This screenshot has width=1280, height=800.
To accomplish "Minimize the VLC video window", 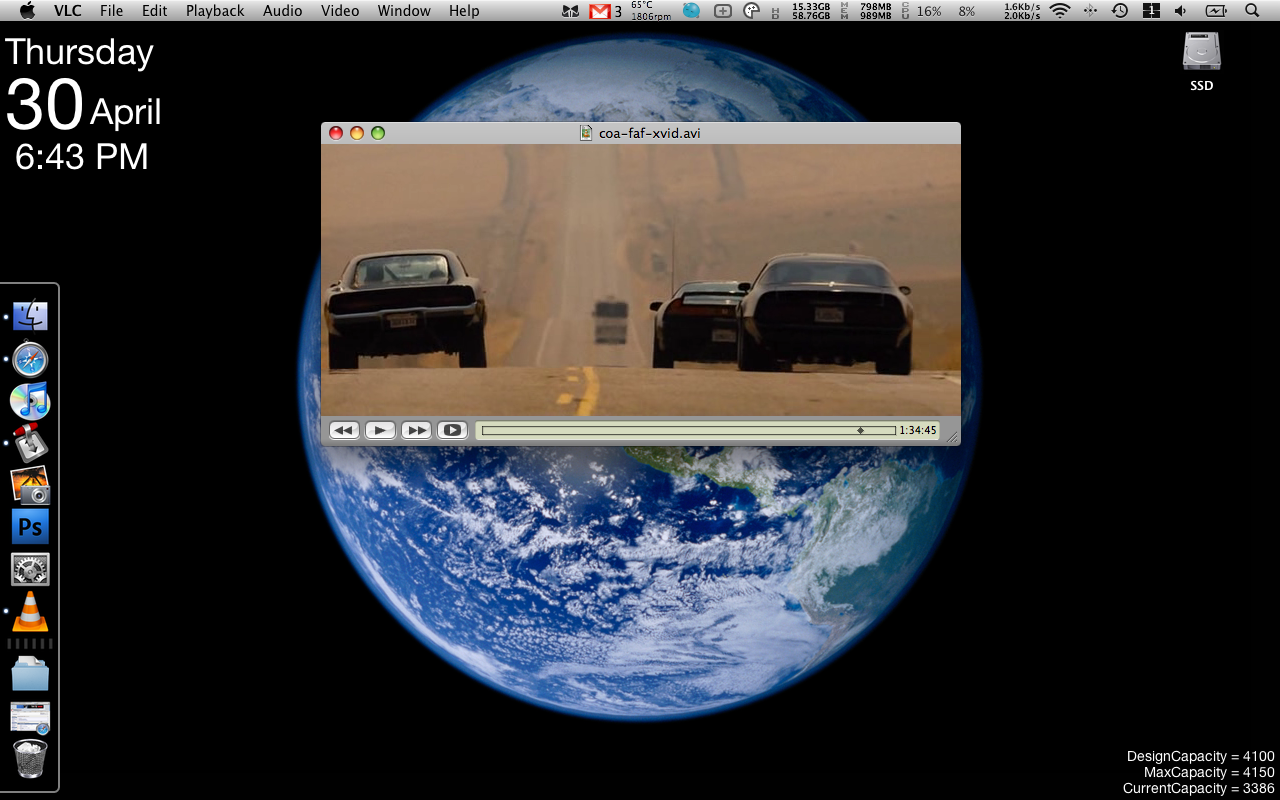I will (x=357, y=133).
